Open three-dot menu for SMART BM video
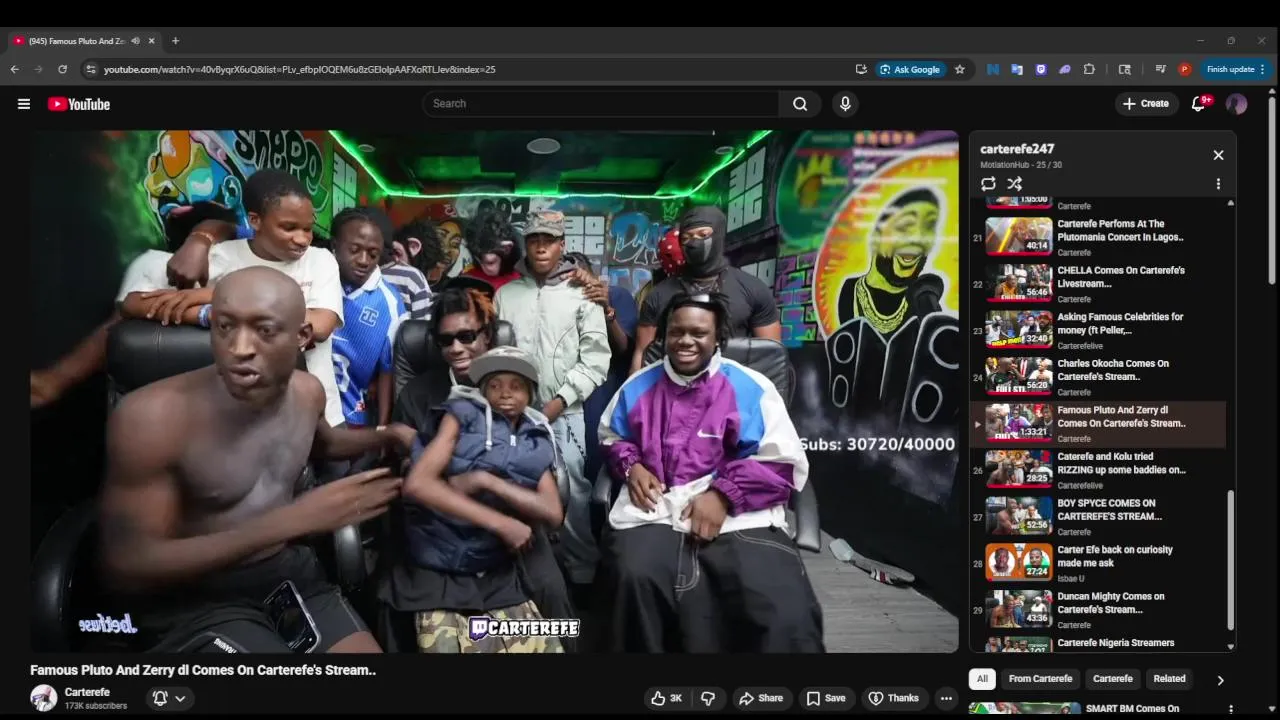This screenshot has width=1280, height=720. (x=1231, y=709)
